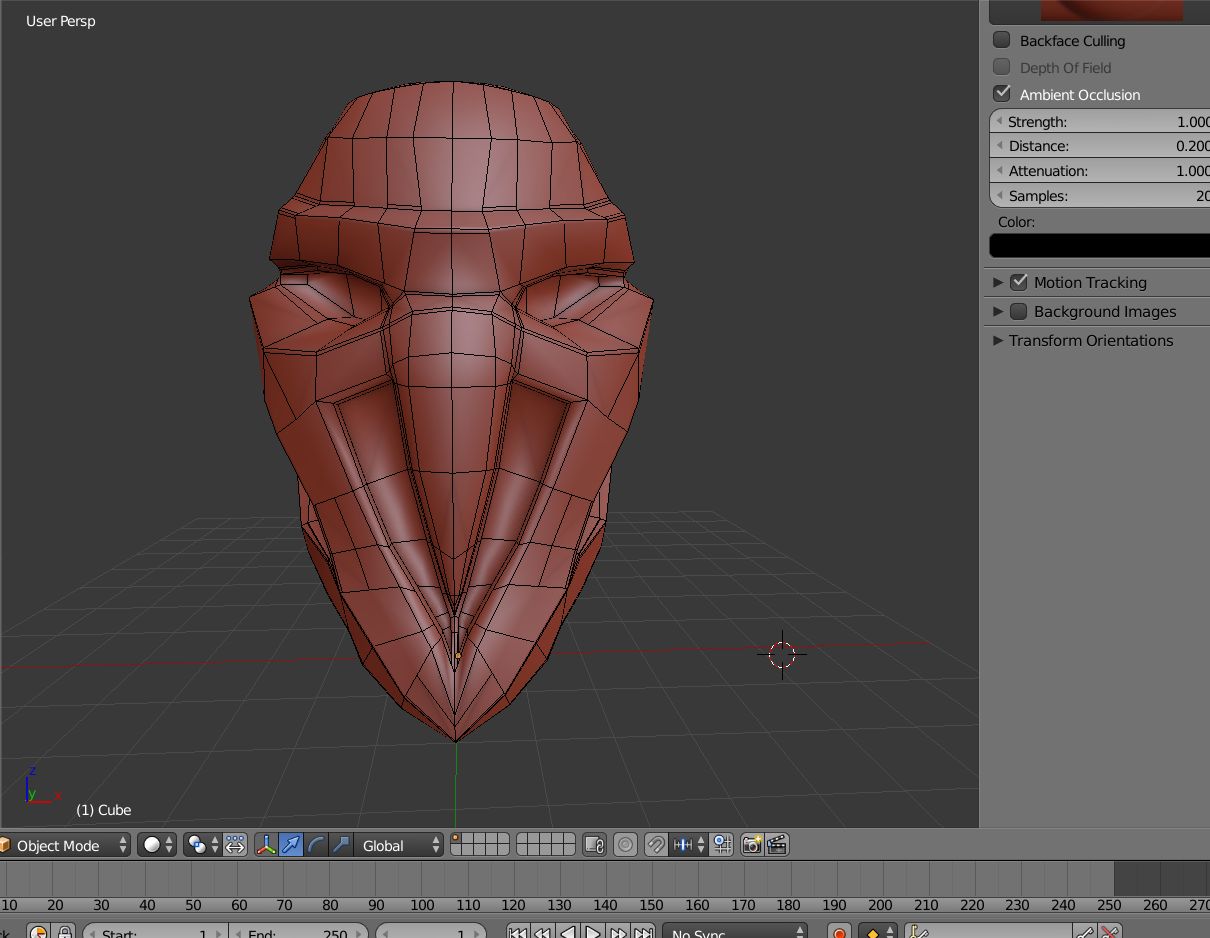The image size is (1210, 938).
Task: Click the black ambient occlusion color swatch
Action: click(1098, 246)
